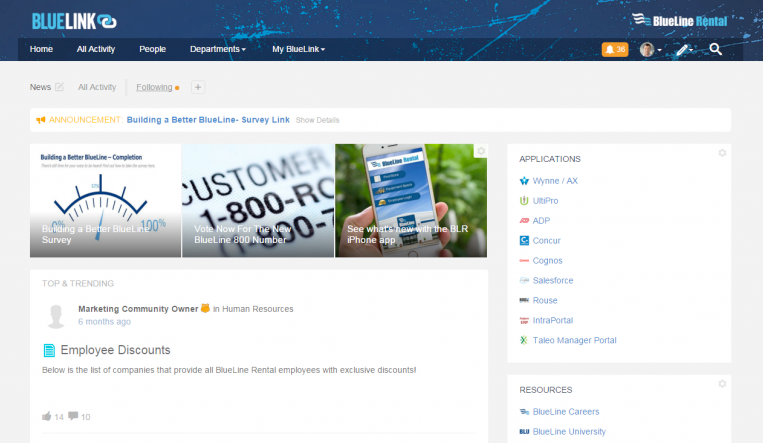Open the BLR iPhone app news tile
The width and height of the screenshot is (763, 443).
coord(411,201)
